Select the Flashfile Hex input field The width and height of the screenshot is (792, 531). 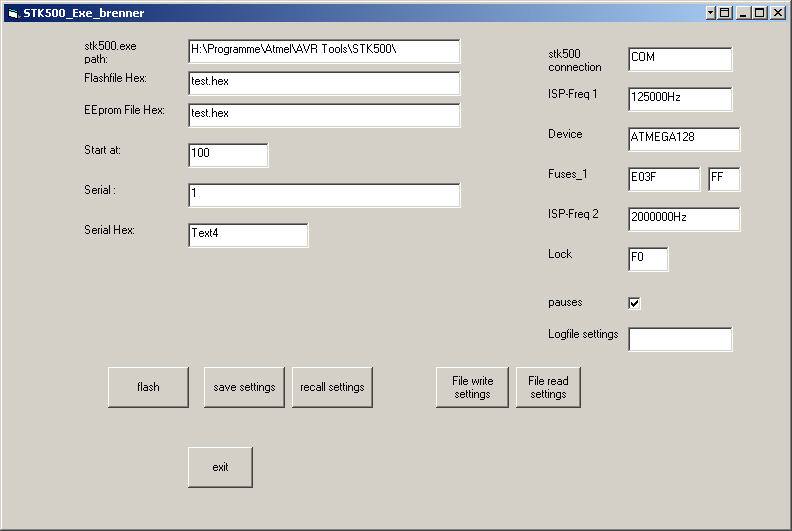[324, 83]
